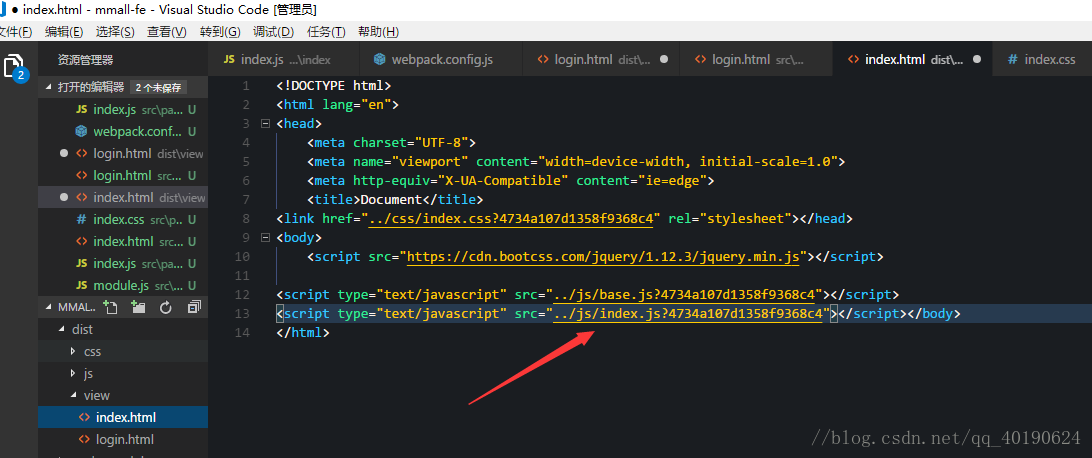Open login.html src in open editors list
Image resolution: width=1092 pixels, height=458 pixels.
123,175
